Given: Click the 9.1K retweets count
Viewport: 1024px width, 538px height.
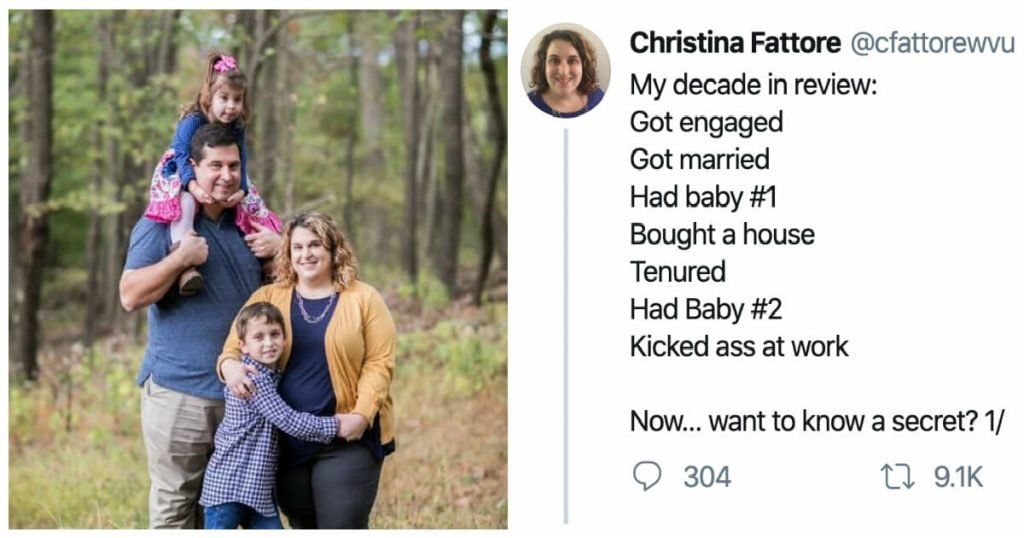Looking at the screenshot, I should (x=958, y=477).
